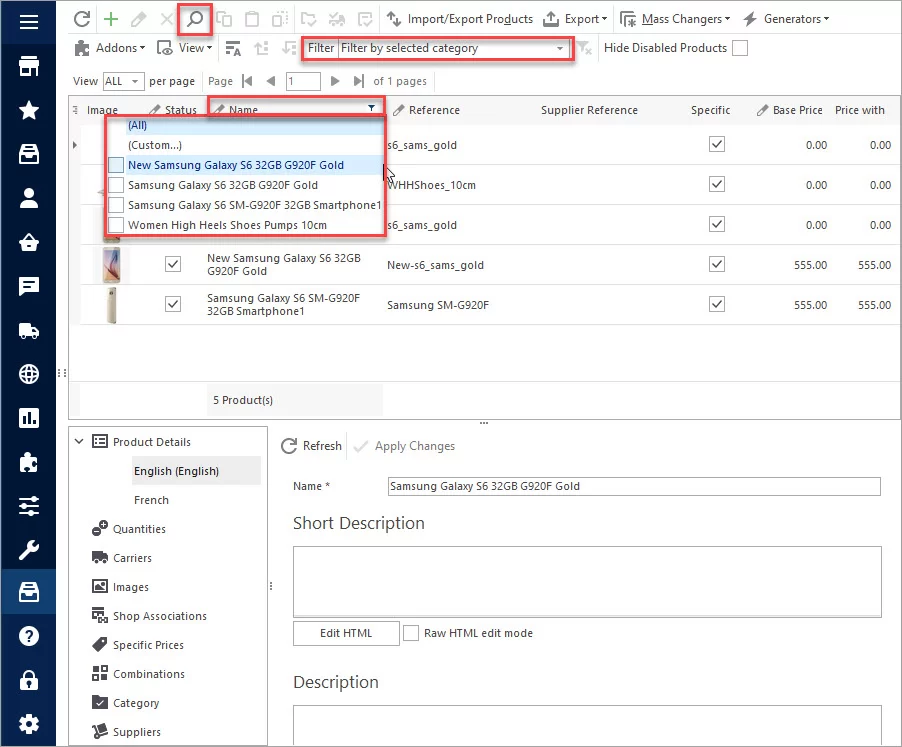Open the Export dropdown menu
This screenshot has height=747, width=902.
[575, 19]
